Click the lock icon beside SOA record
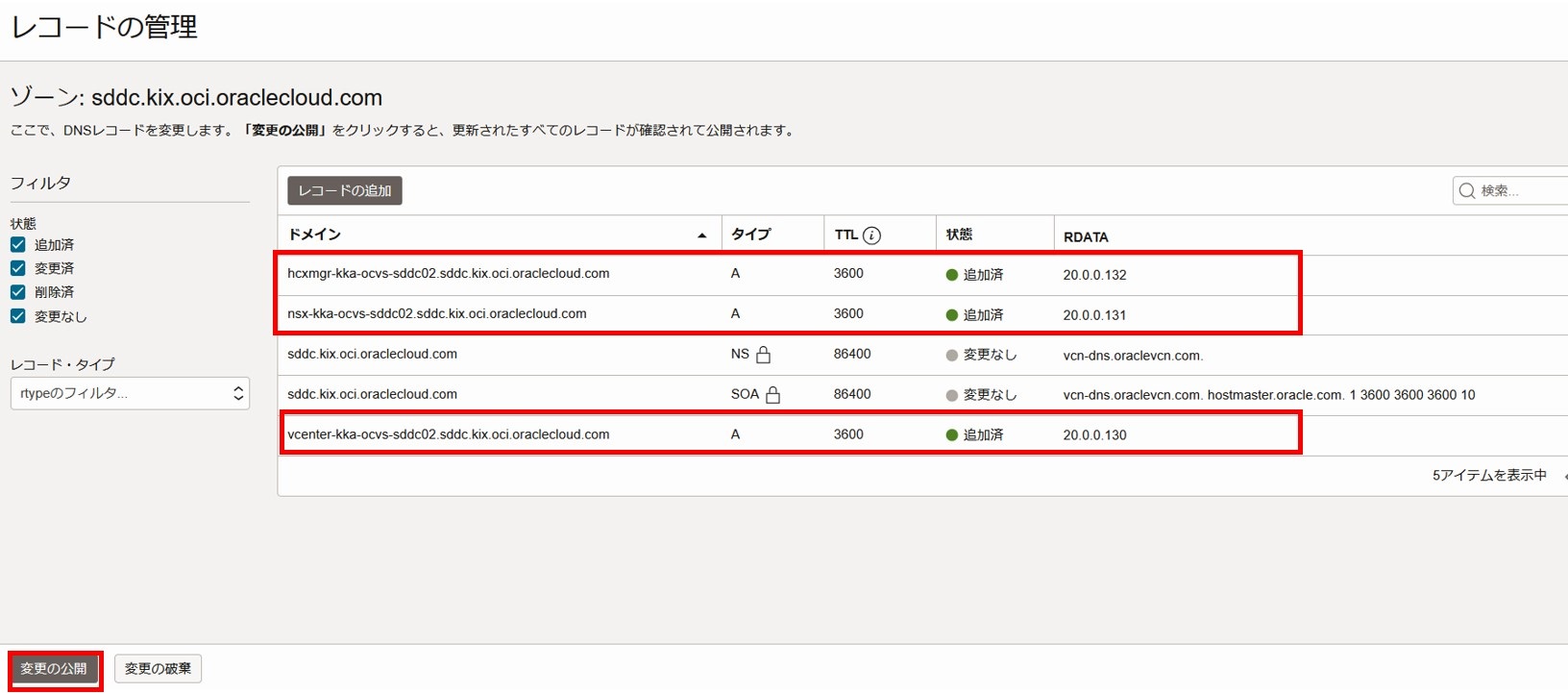The image size is (1568, 693). click(772, 395)
